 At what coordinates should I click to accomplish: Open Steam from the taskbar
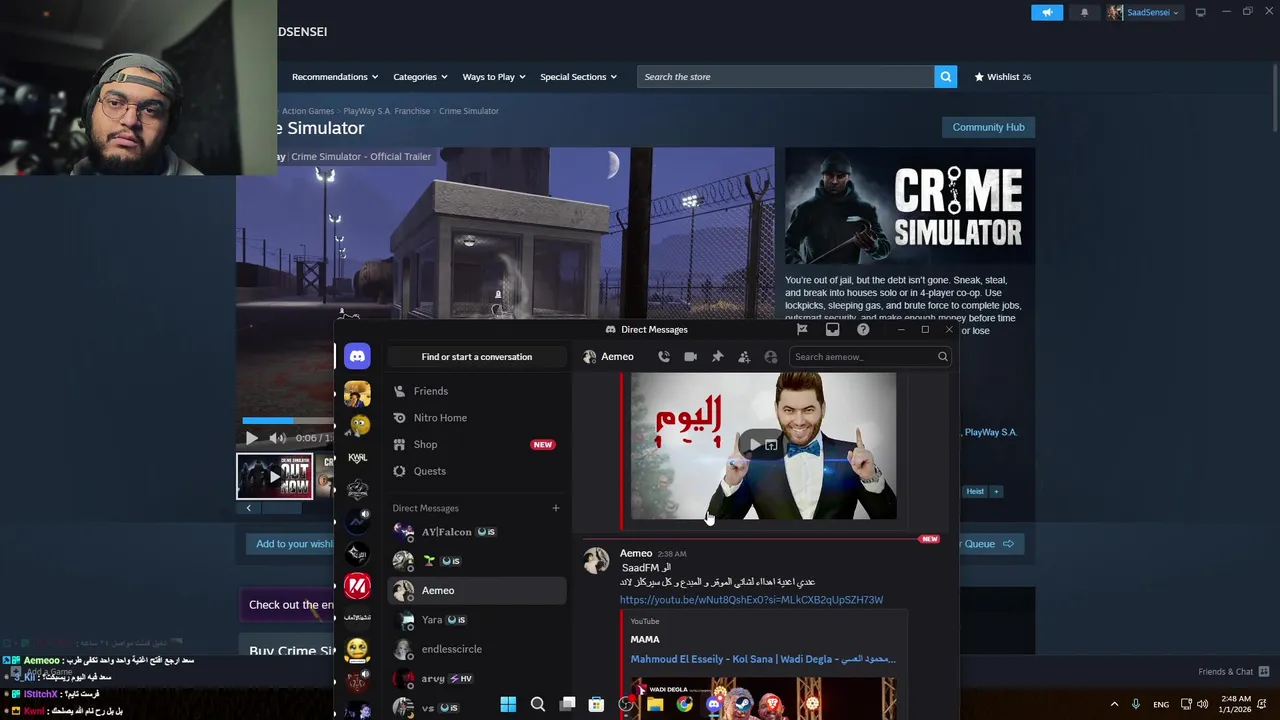(743, 704)
